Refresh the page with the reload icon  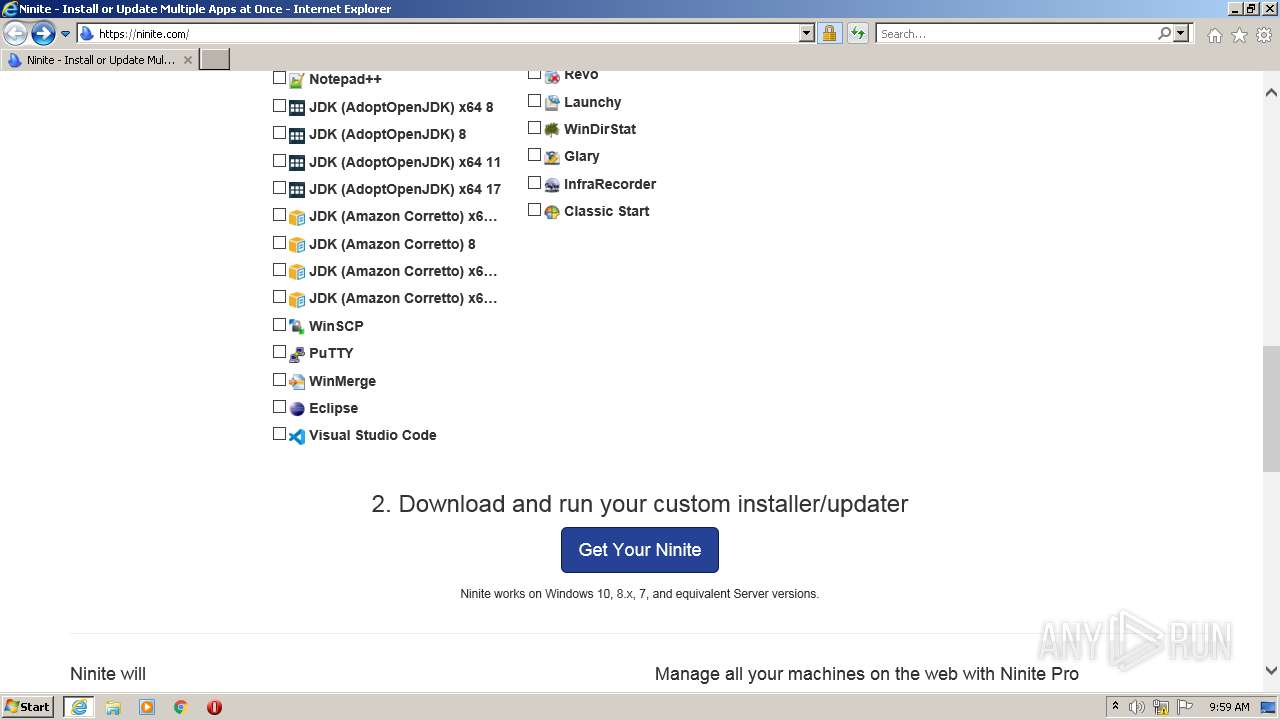click(858, 33)
